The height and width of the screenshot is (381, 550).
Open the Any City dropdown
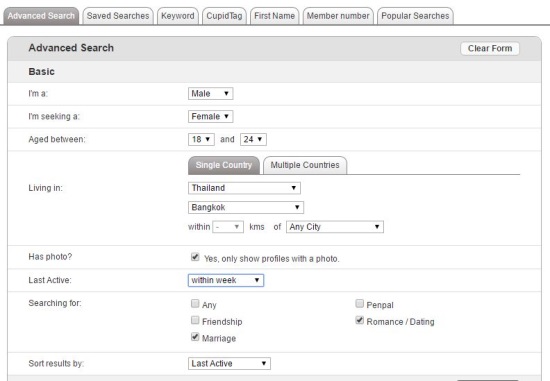335,227
